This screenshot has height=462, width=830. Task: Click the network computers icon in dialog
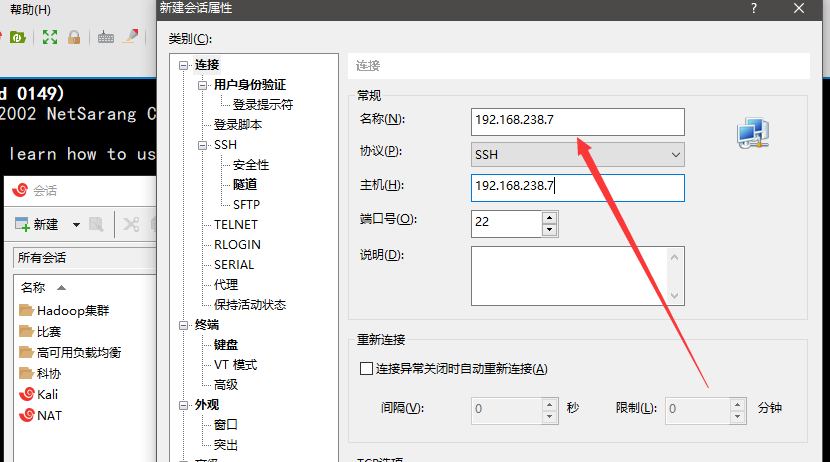pos(753,133)
